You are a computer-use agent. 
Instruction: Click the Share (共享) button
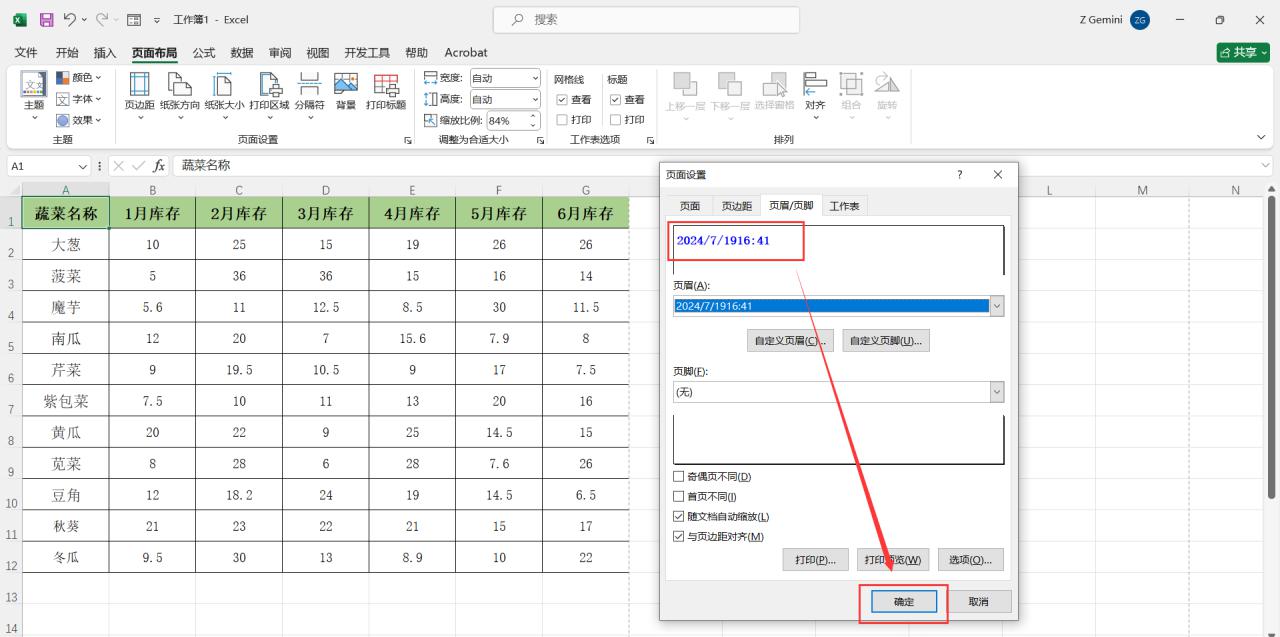1243,52
